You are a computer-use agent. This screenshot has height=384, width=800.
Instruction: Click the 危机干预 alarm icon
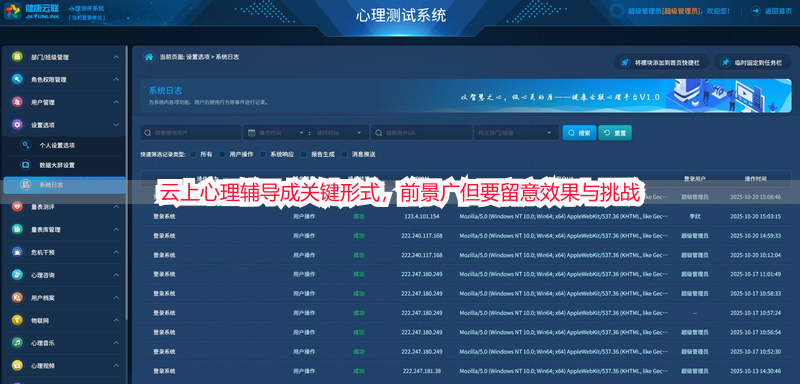click(x=17, y=252)
